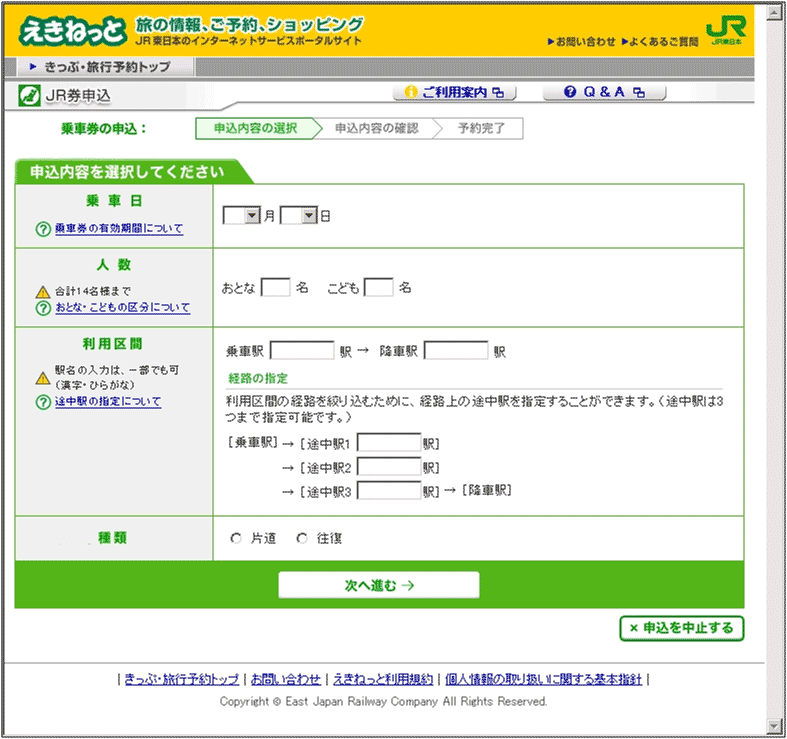Open きっぷ・旅行予約トップ tab
This screenshot has height=739, width=787.
[107, 67]
